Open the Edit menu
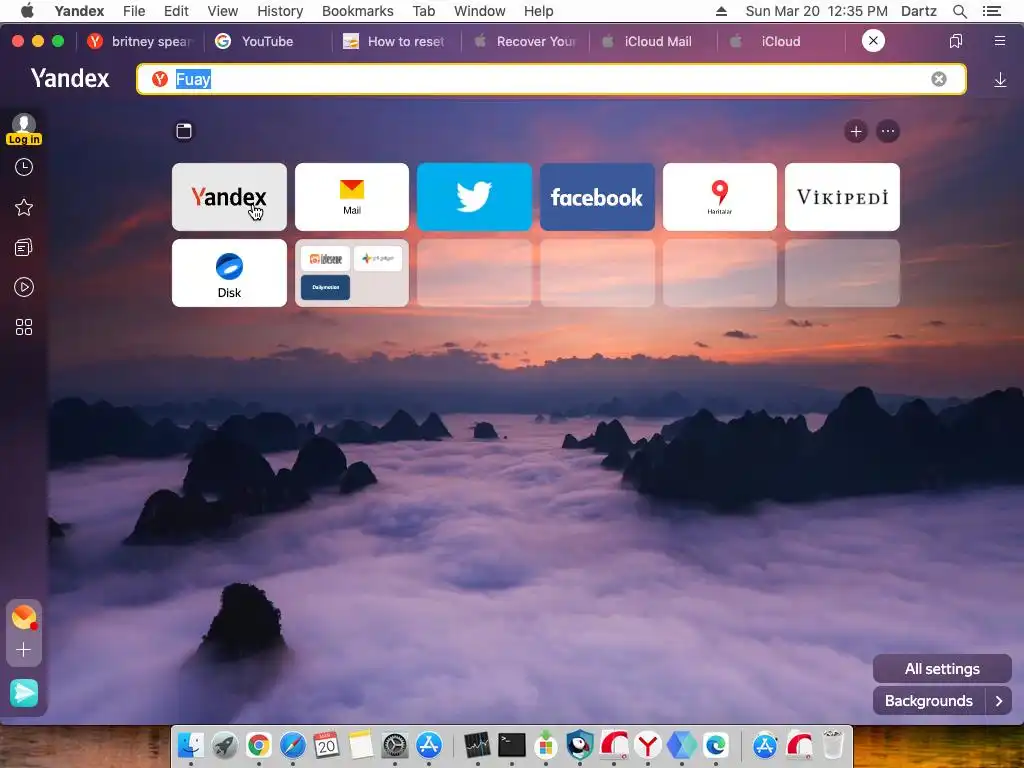 [176, 11]
